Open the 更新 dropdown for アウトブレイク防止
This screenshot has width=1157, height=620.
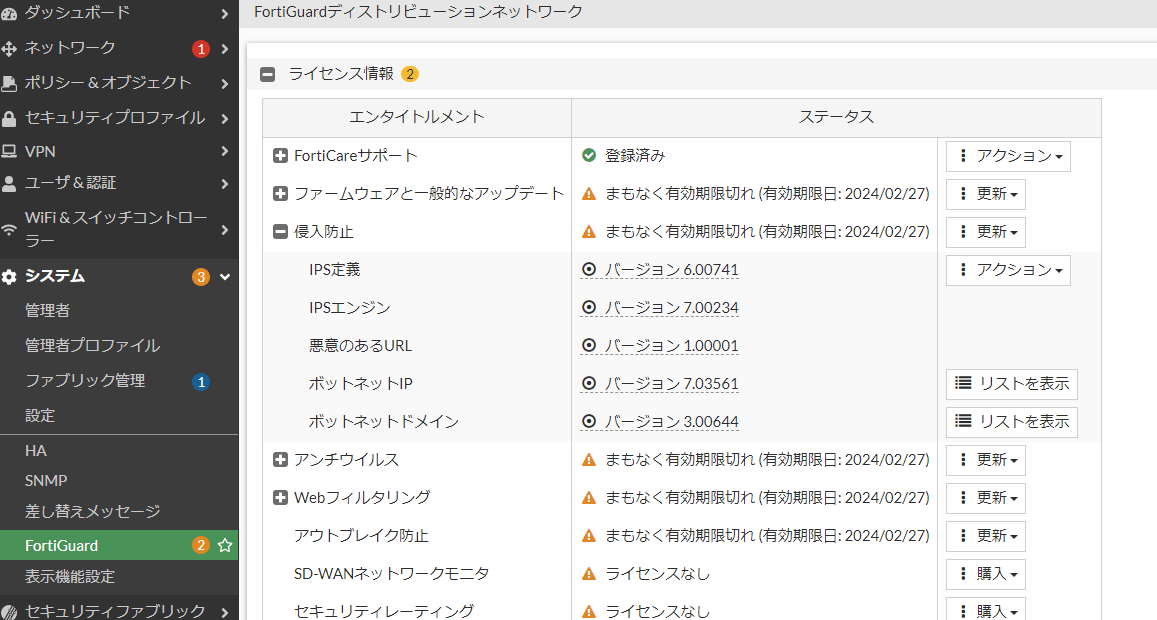click(986, 536)
